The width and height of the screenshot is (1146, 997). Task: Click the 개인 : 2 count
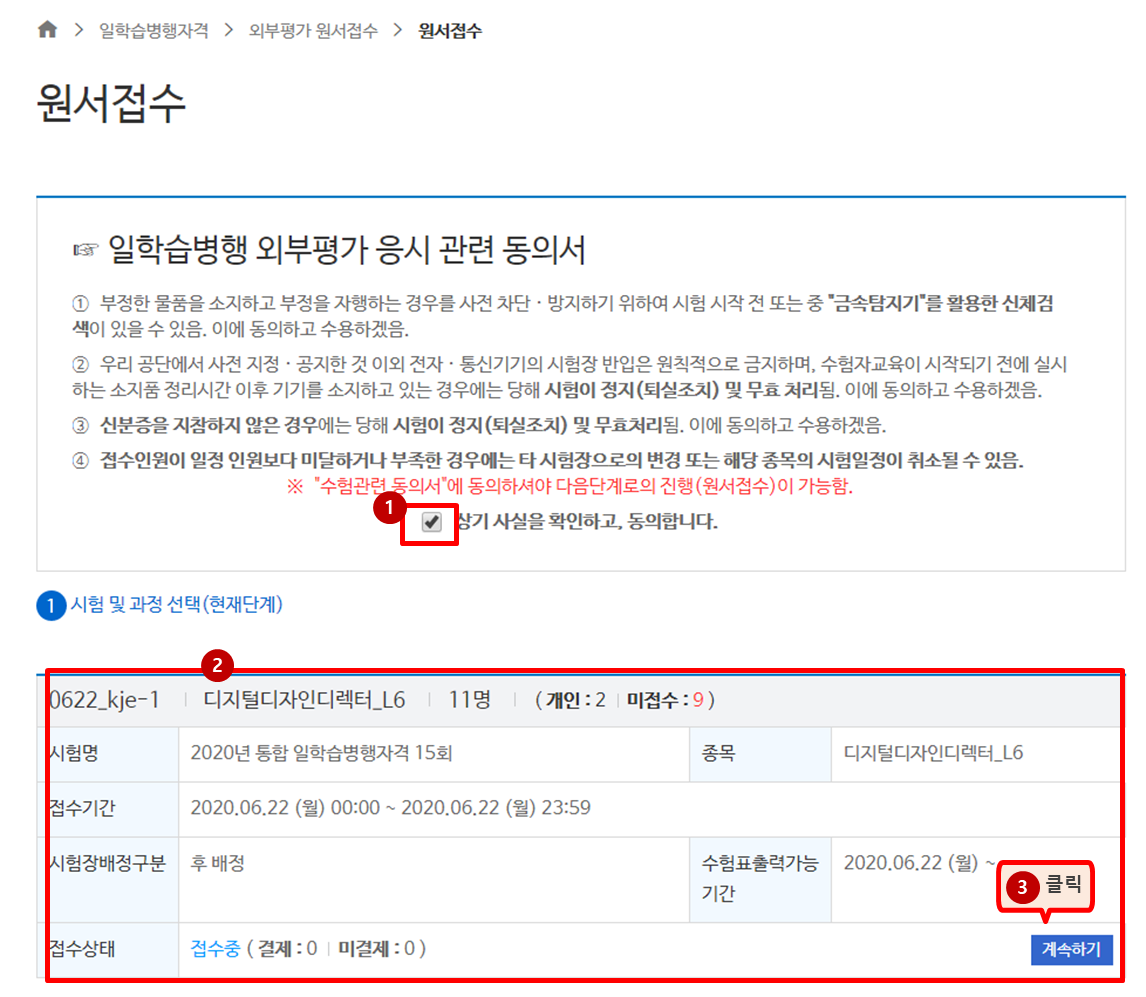click(575, 700)
